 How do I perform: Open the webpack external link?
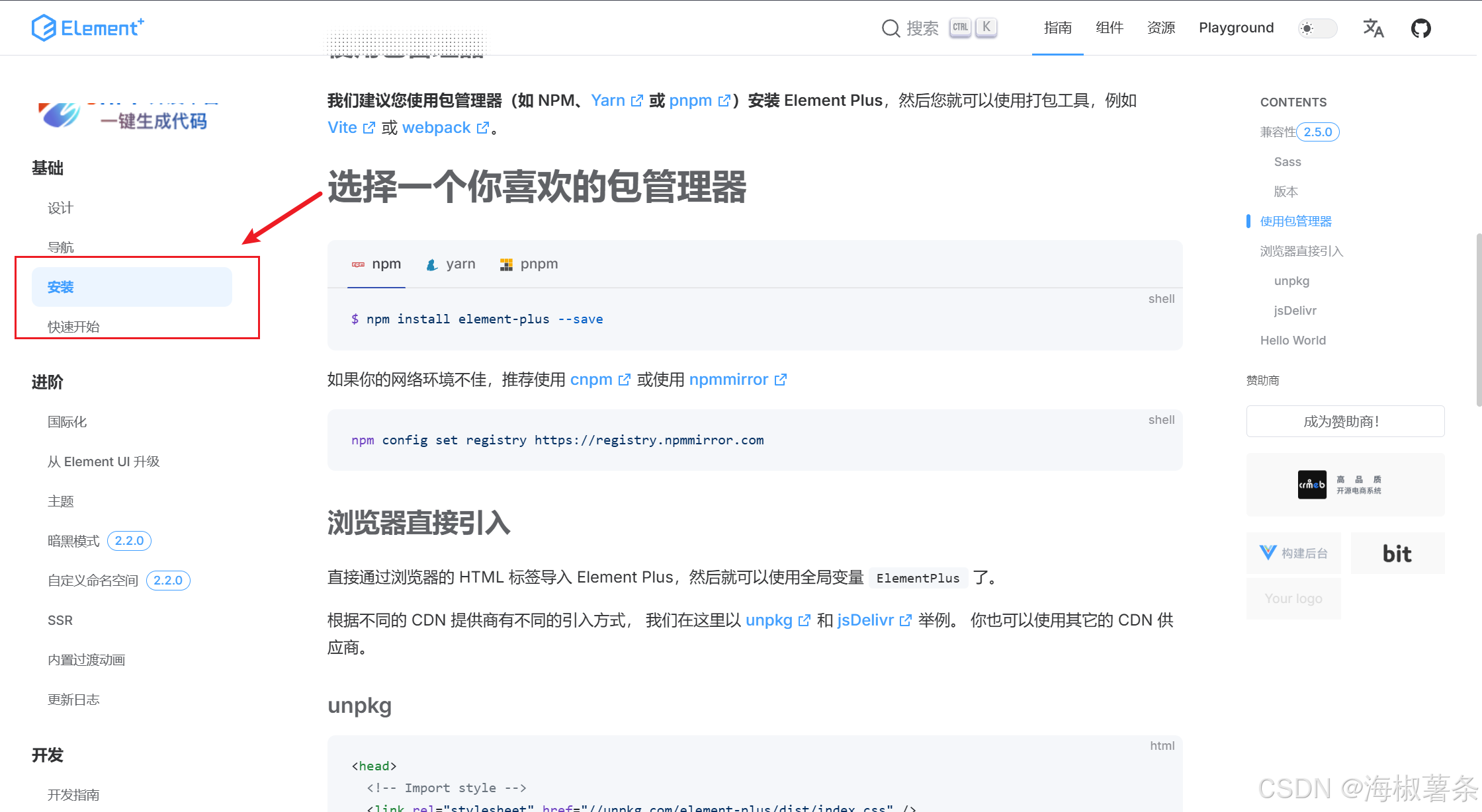coord(437,127)
